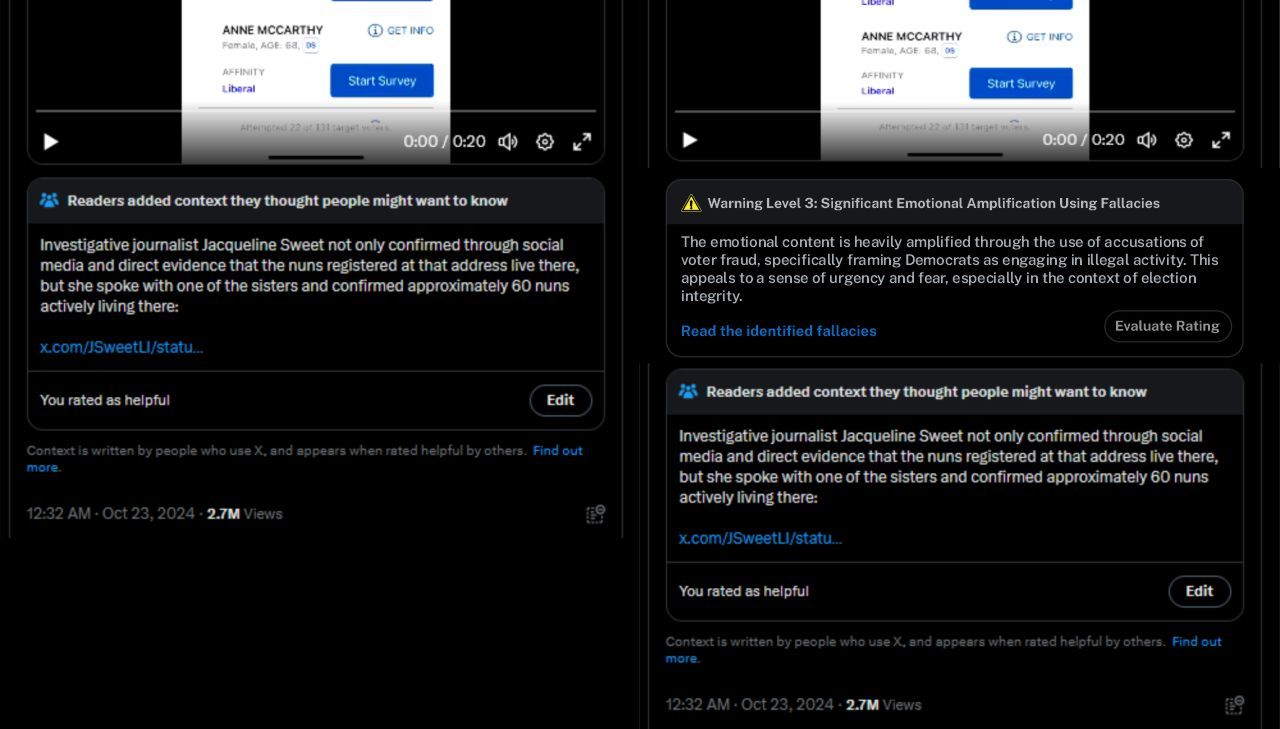Play the right post's video
Image resolution: width=1280 pixels, height=729 pixels.
[690, 140]
